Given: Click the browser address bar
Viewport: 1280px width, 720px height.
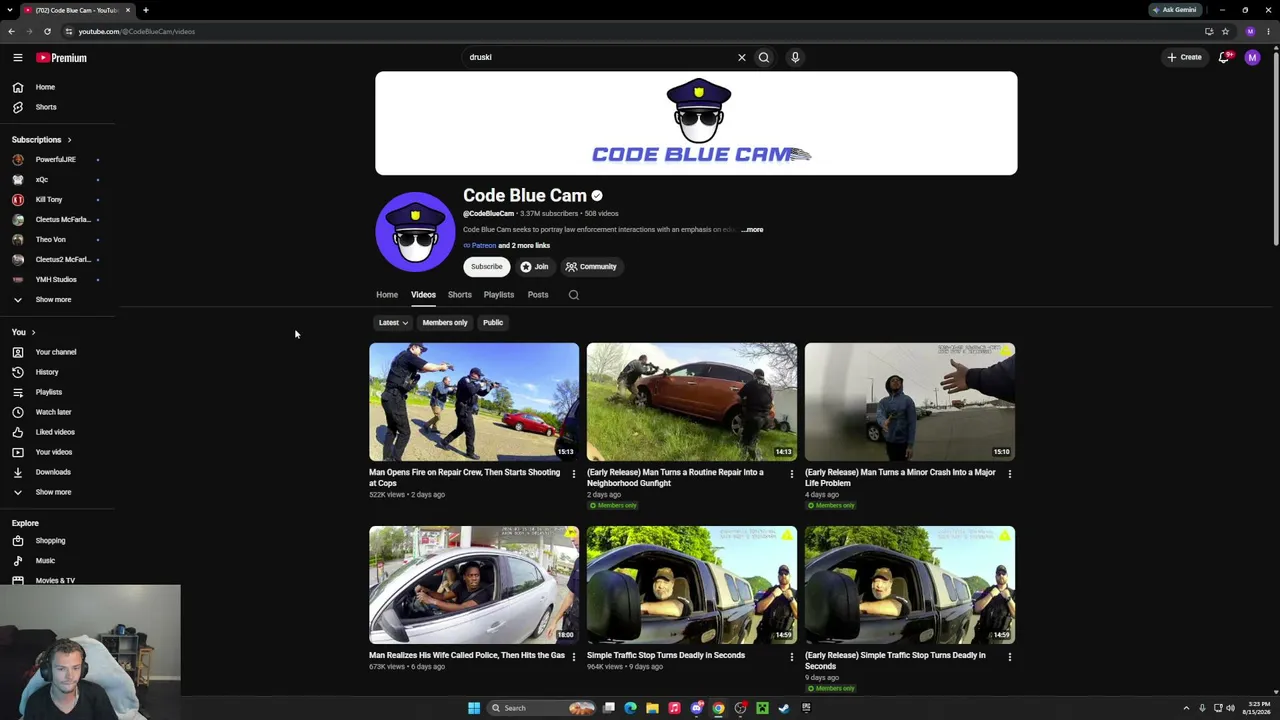Looking at the screenshot, I should [630, 31].
